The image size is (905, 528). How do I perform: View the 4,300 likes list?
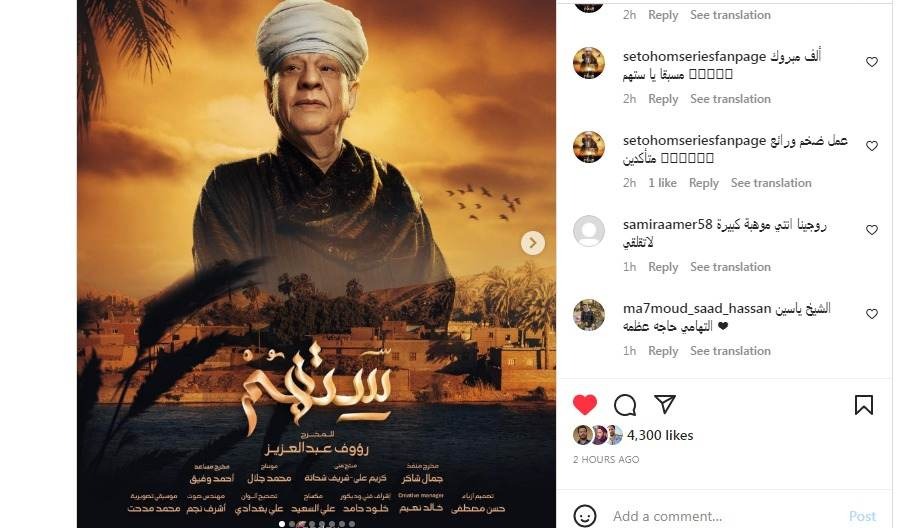pos(660,435)
